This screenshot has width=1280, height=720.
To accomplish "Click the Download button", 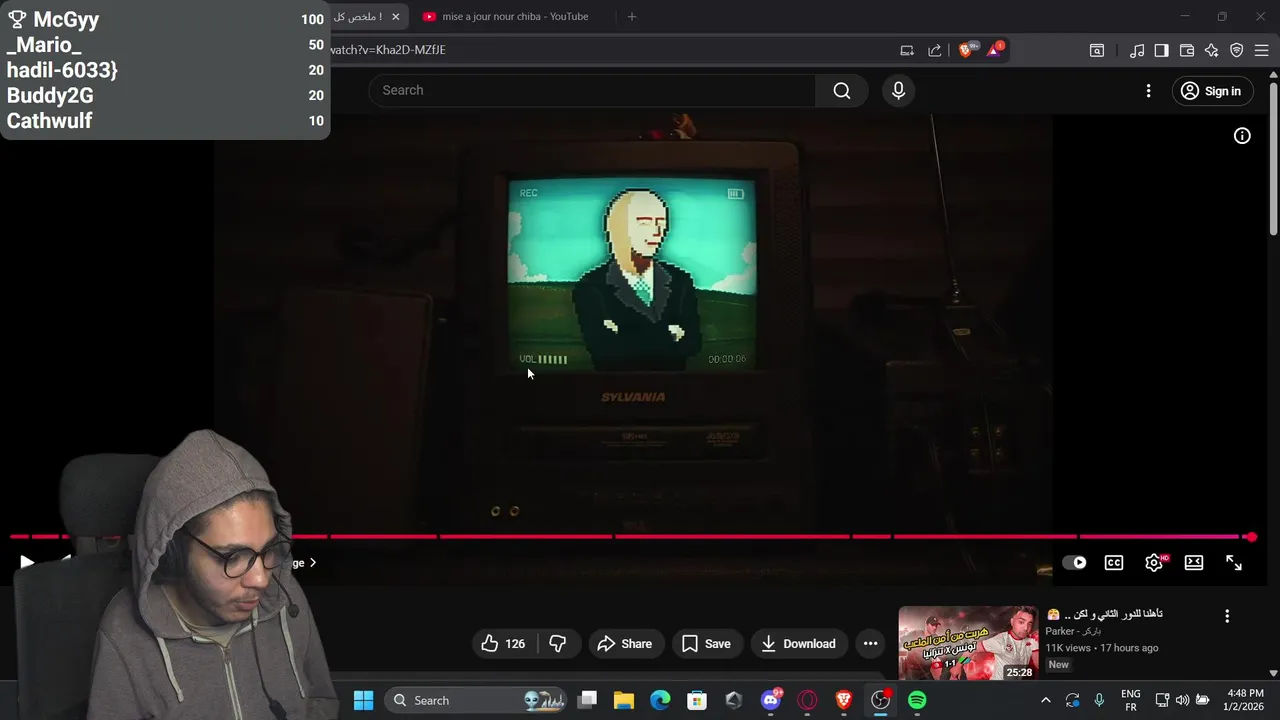I will 798,644.
